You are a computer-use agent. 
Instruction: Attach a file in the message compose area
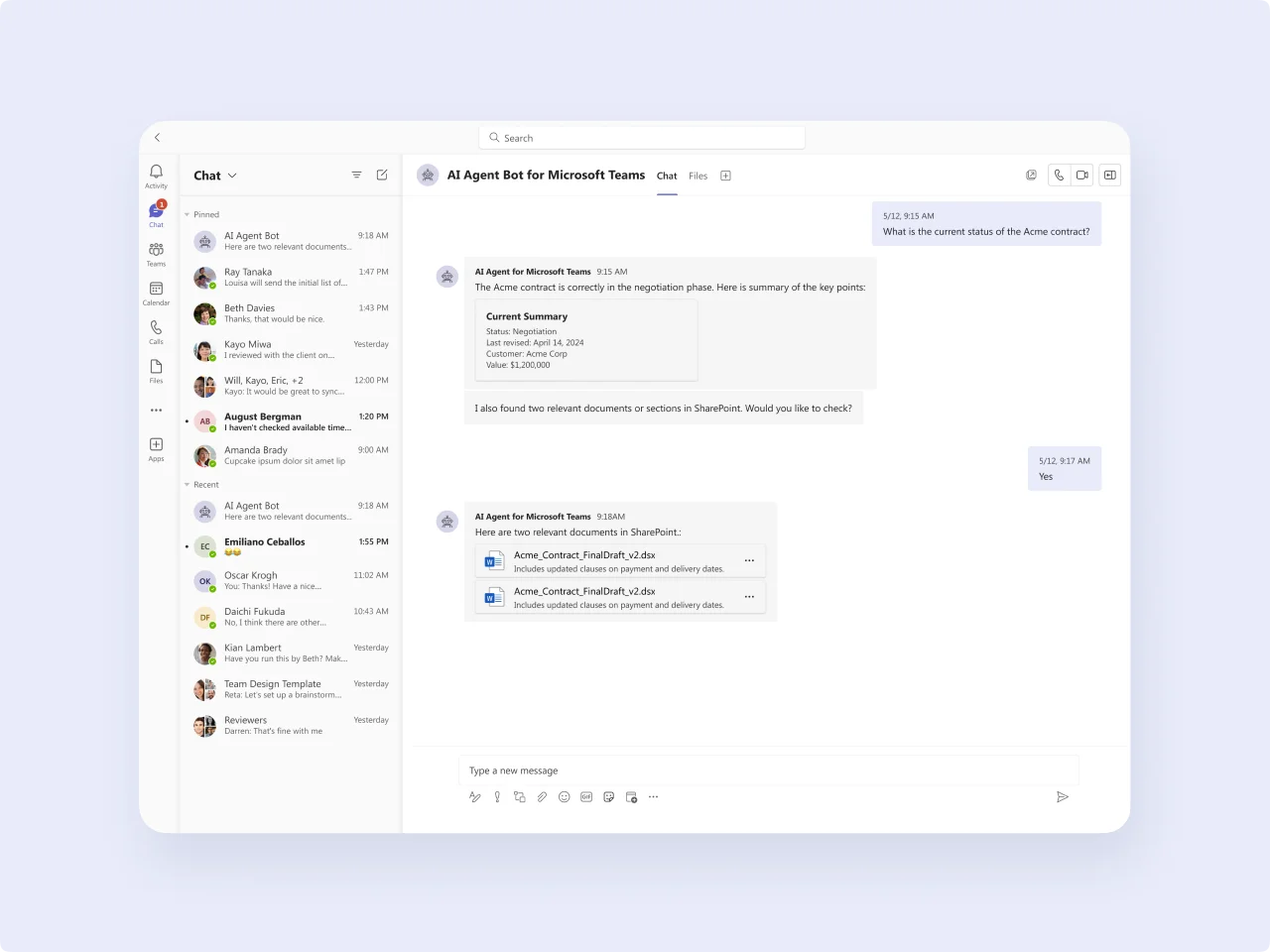(x=542, y=796)
